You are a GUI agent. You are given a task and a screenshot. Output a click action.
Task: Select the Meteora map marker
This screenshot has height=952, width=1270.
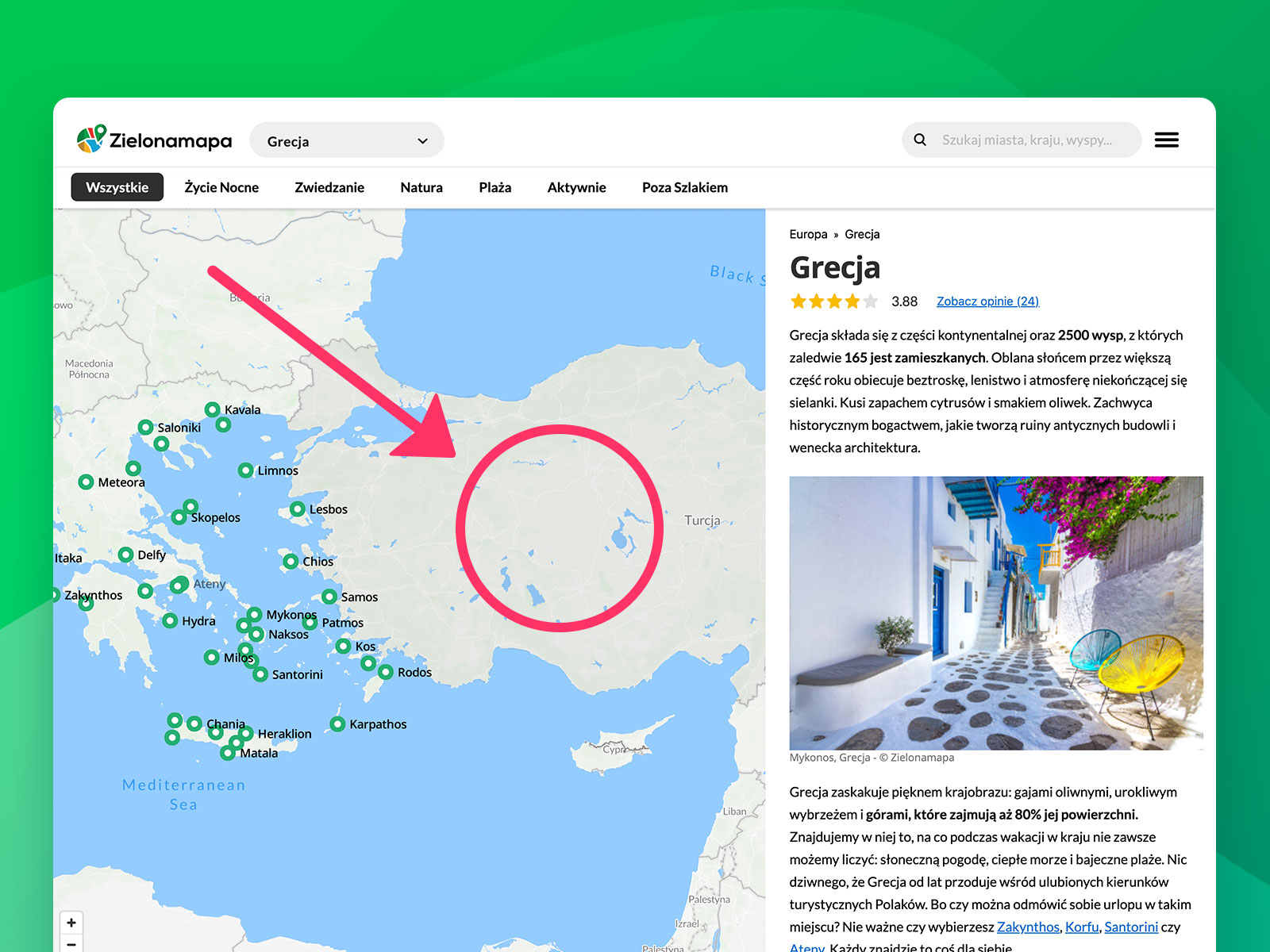[86, 482]
